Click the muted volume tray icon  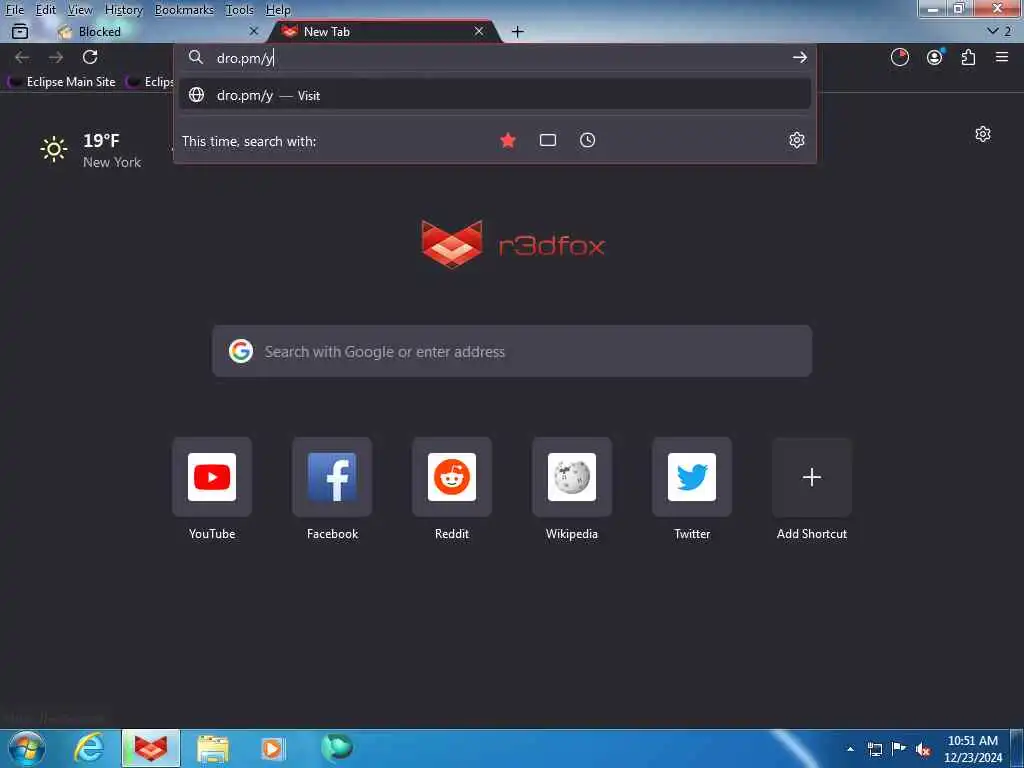(x=923, y=750)
